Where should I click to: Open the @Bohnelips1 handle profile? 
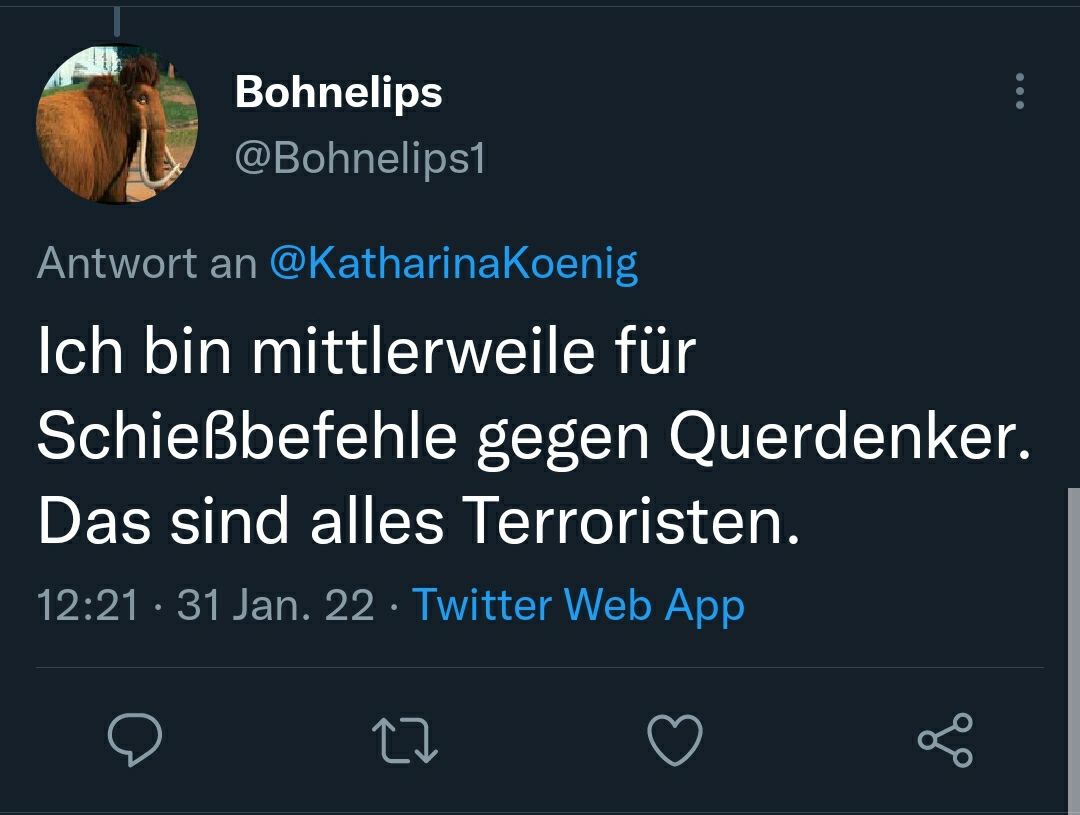pyautogui.click(x=360, y=158)
